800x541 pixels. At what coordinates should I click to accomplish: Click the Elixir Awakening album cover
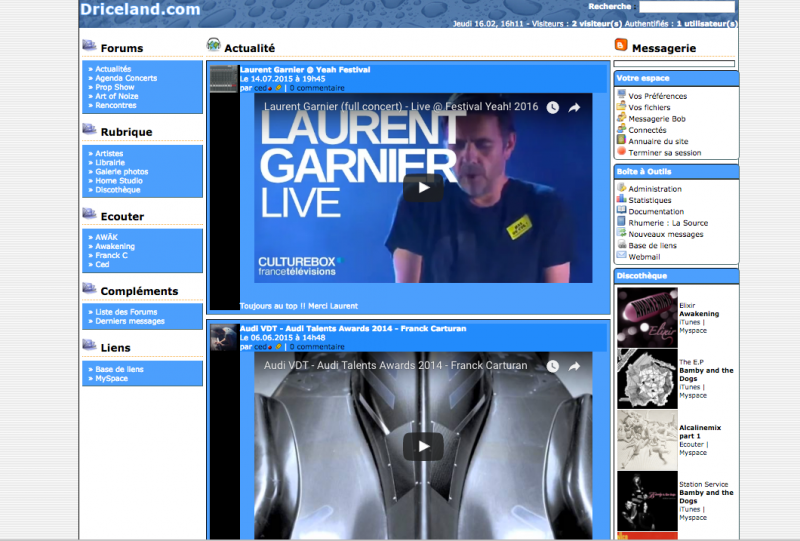pyautogui.click(x=647, y=317)
